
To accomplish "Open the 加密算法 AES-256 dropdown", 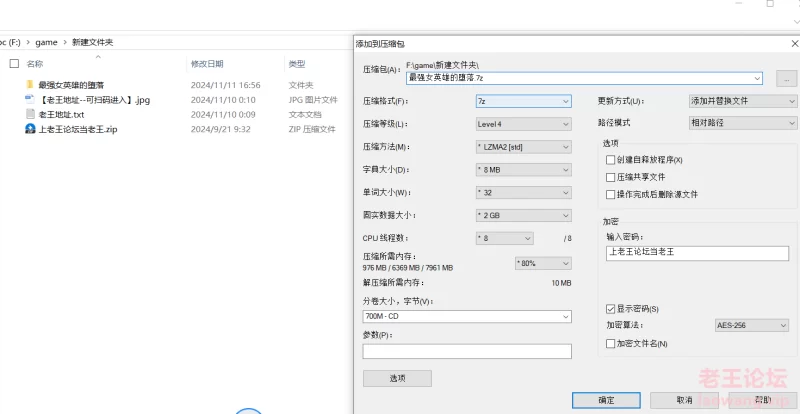I will click(753, 325).
